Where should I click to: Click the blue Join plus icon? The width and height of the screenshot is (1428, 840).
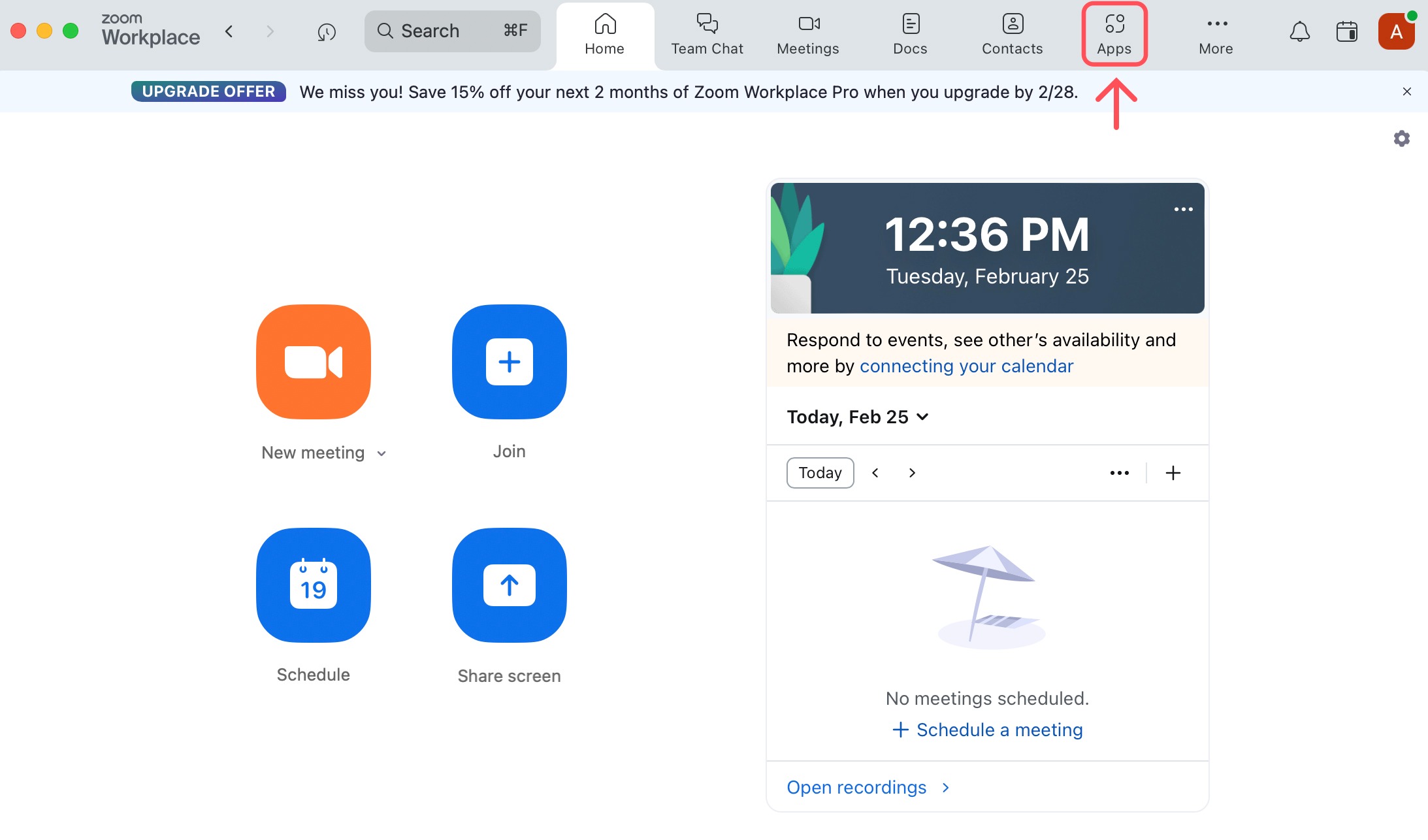510,361
